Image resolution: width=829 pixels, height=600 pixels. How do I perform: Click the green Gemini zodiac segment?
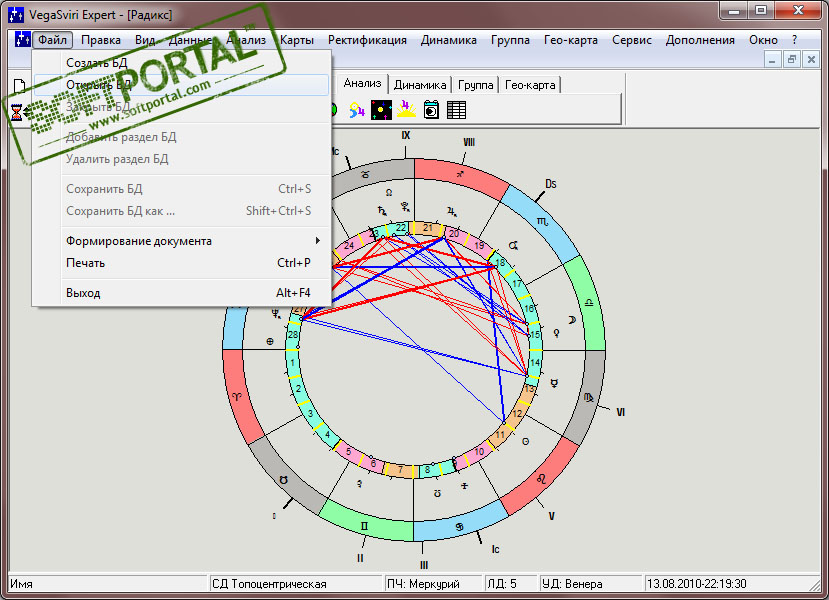(x=365, y=525)
